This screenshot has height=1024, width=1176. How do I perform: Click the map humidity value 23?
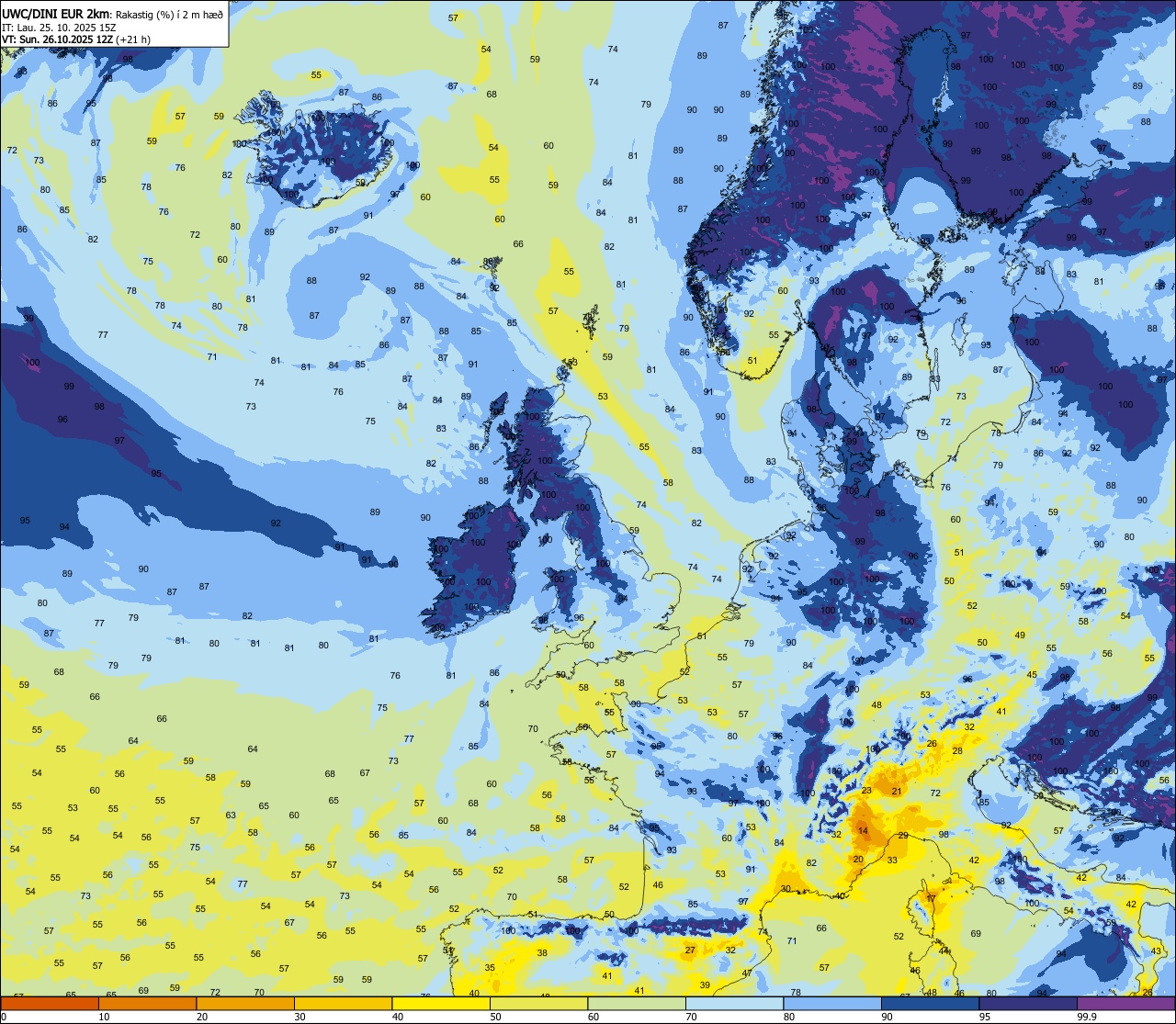pos(866,791)
